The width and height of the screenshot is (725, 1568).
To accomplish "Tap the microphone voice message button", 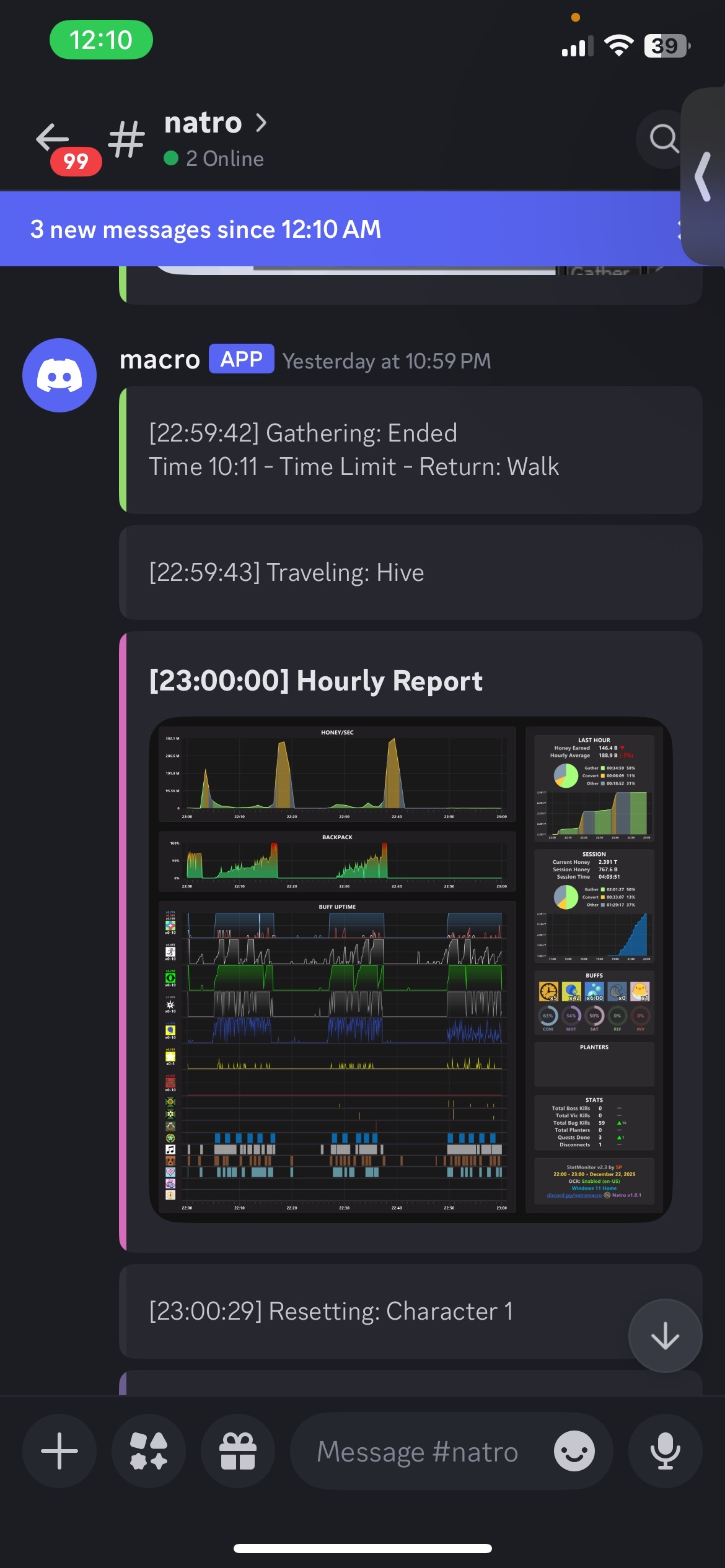I will coord(665,1451).
